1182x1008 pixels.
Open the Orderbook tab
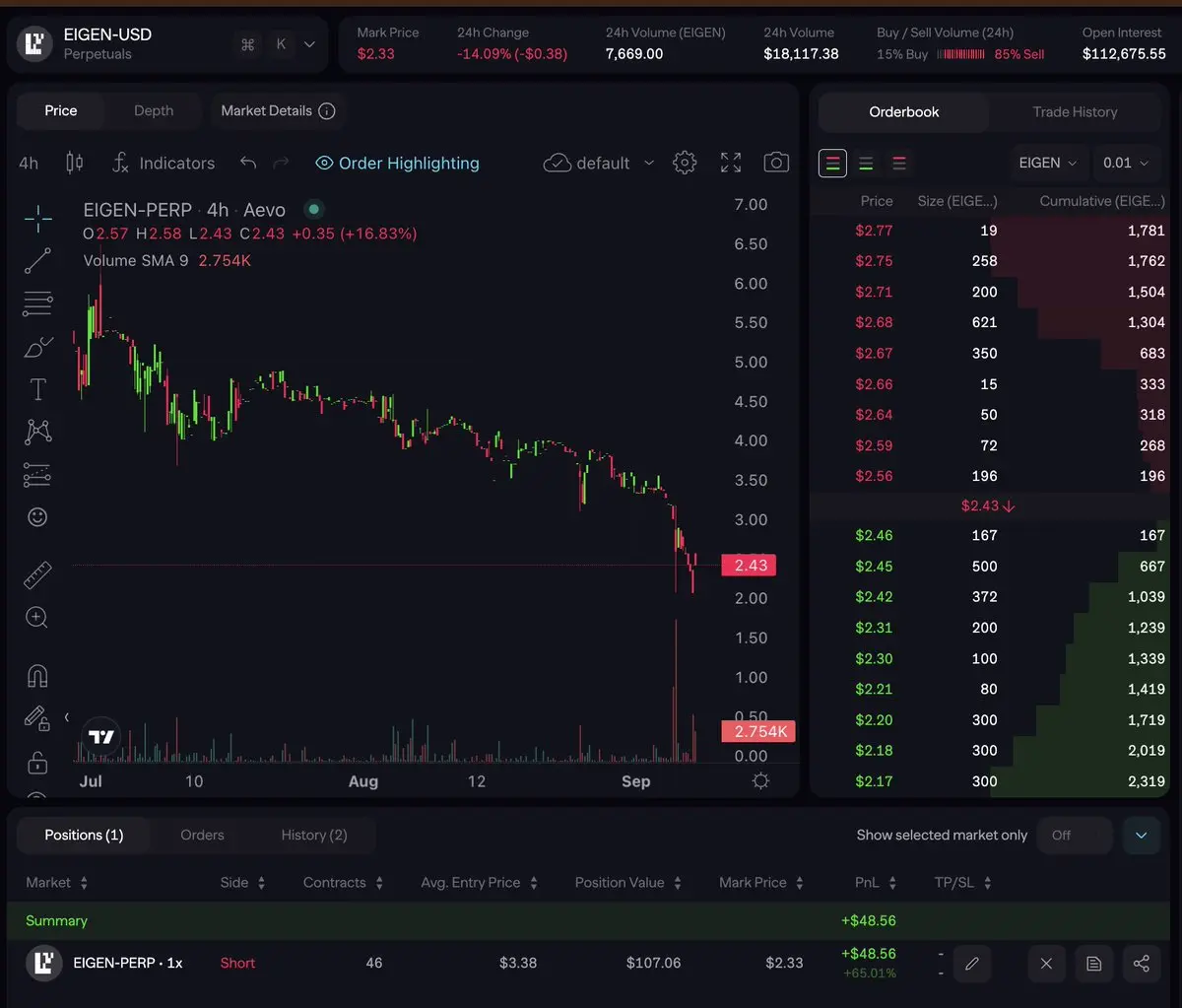904,111
